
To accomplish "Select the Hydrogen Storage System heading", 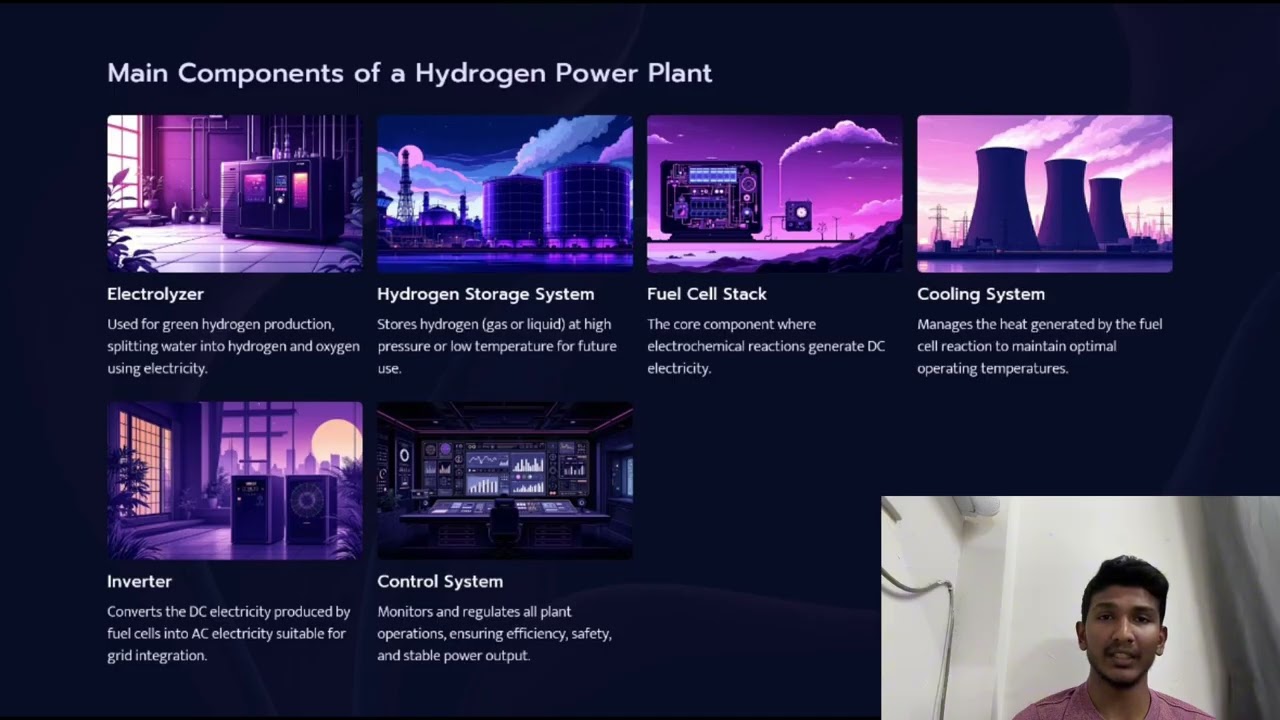I will (x=486, y=294).
